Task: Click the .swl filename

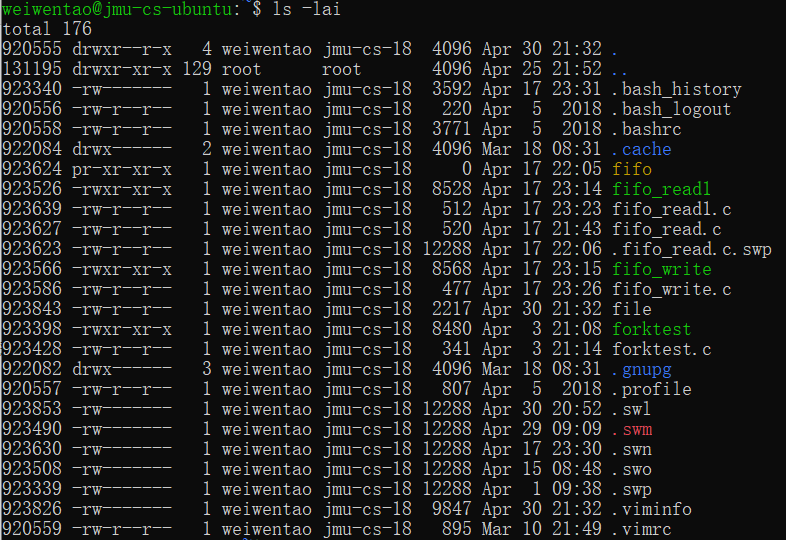Action: pyautogui.click(x=632, y=410)
